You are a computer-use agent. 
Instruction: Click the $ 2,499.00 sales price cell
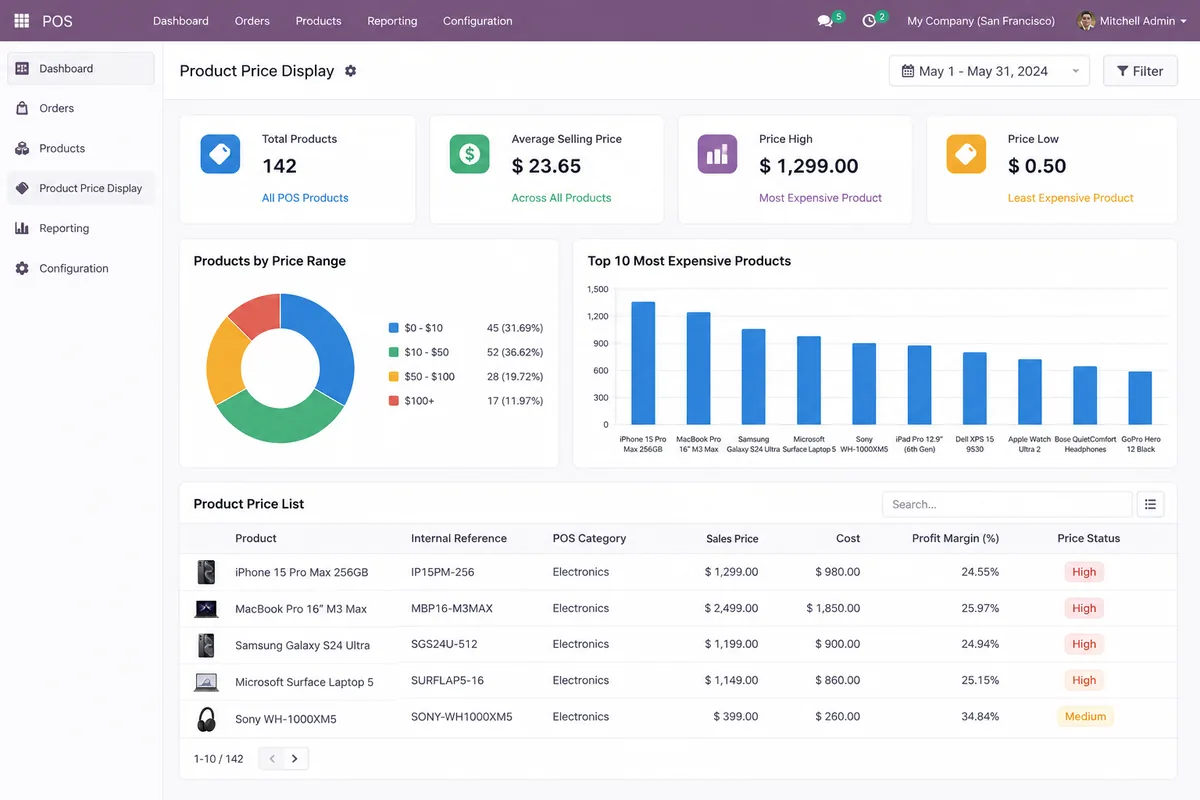coord(731,608)
